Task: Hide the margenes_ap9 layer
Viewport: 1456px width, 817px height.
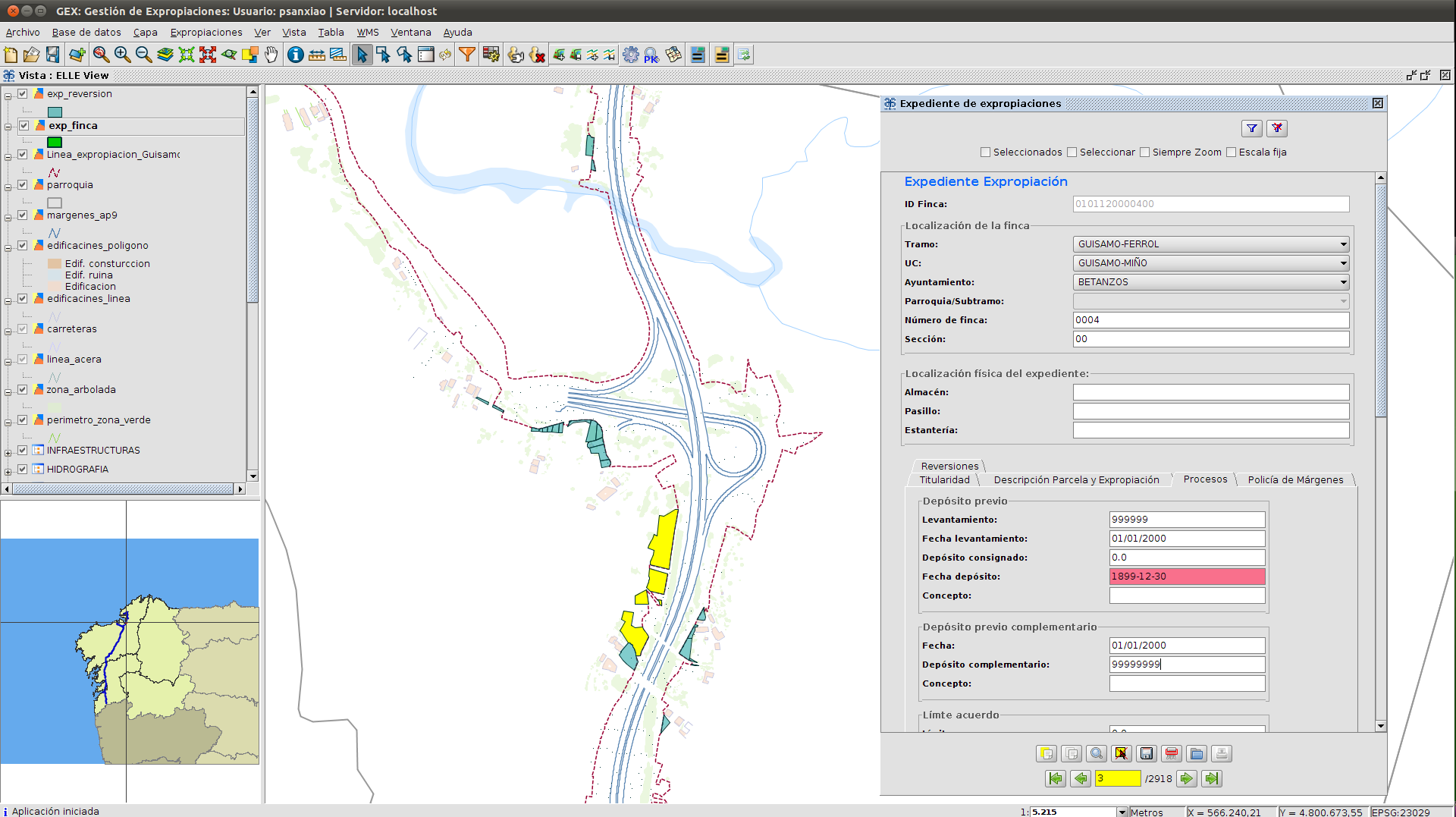Action: (x=23, y=215)
